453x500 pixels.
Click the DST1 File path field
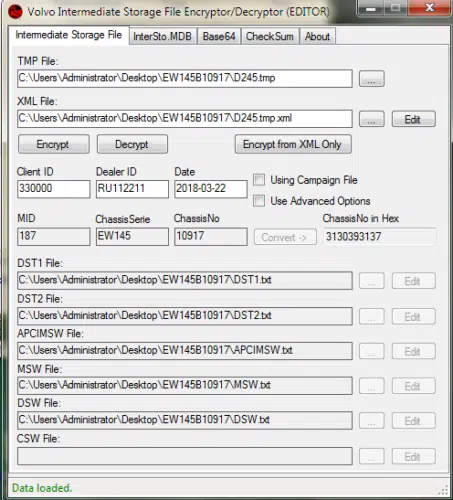tap(185, 281)
